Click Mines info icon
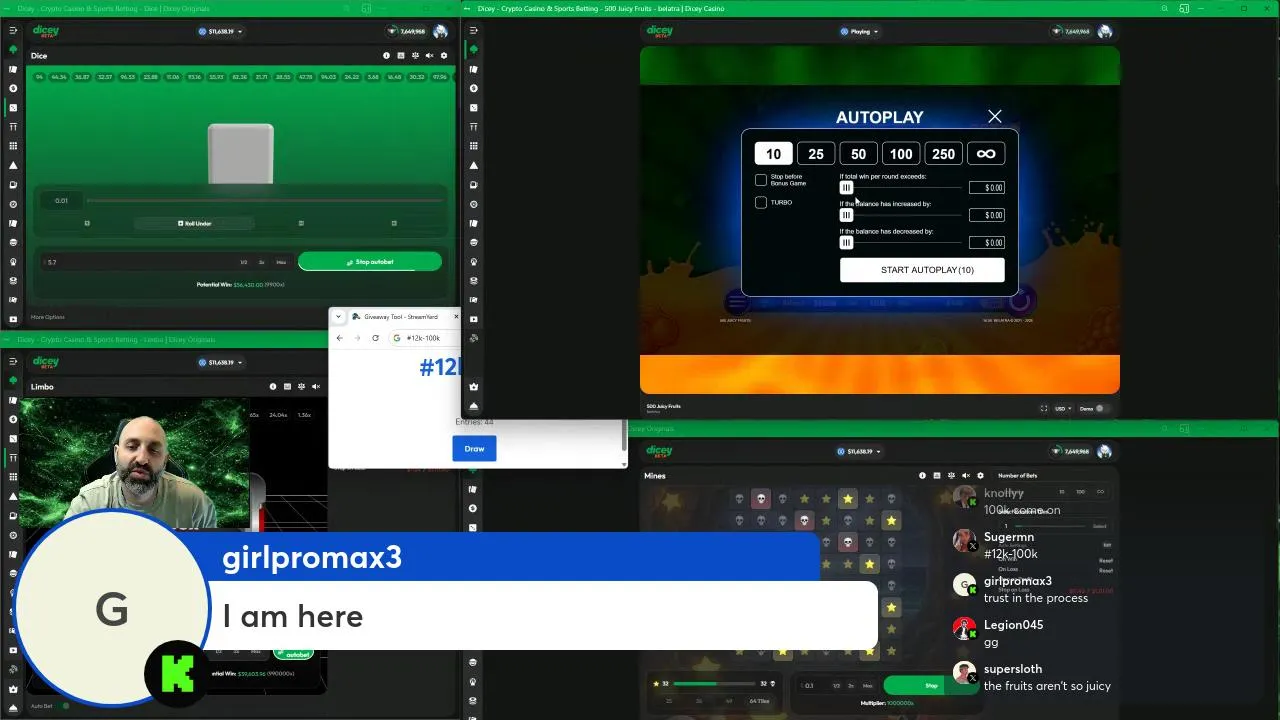Screen dimensions: 1280x720 point(922,476)
